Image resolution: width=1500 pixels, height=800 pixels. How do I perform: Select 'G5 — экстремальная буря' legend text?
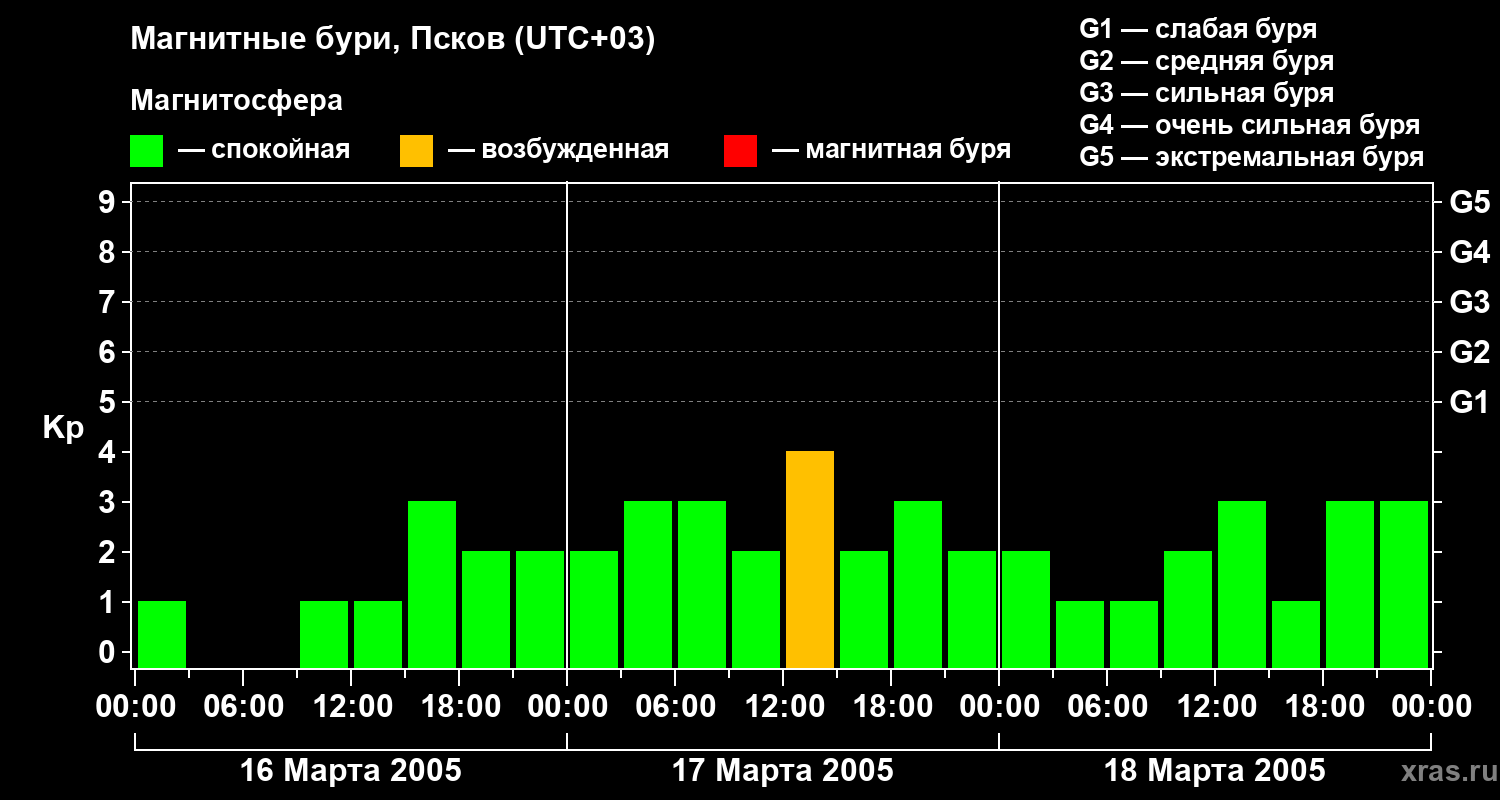[x=1251, y=157]
